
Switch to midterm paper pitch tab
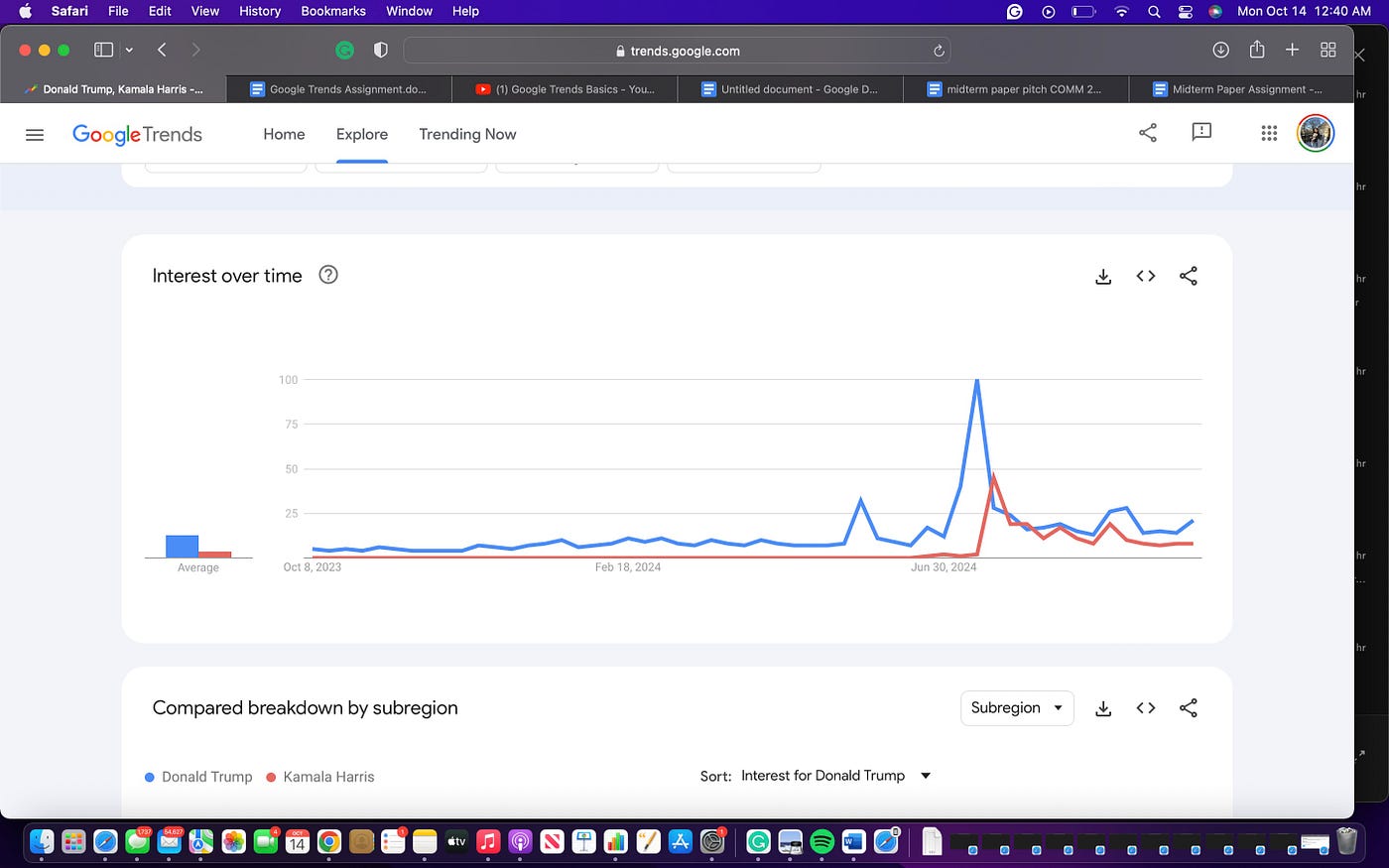1016,89
